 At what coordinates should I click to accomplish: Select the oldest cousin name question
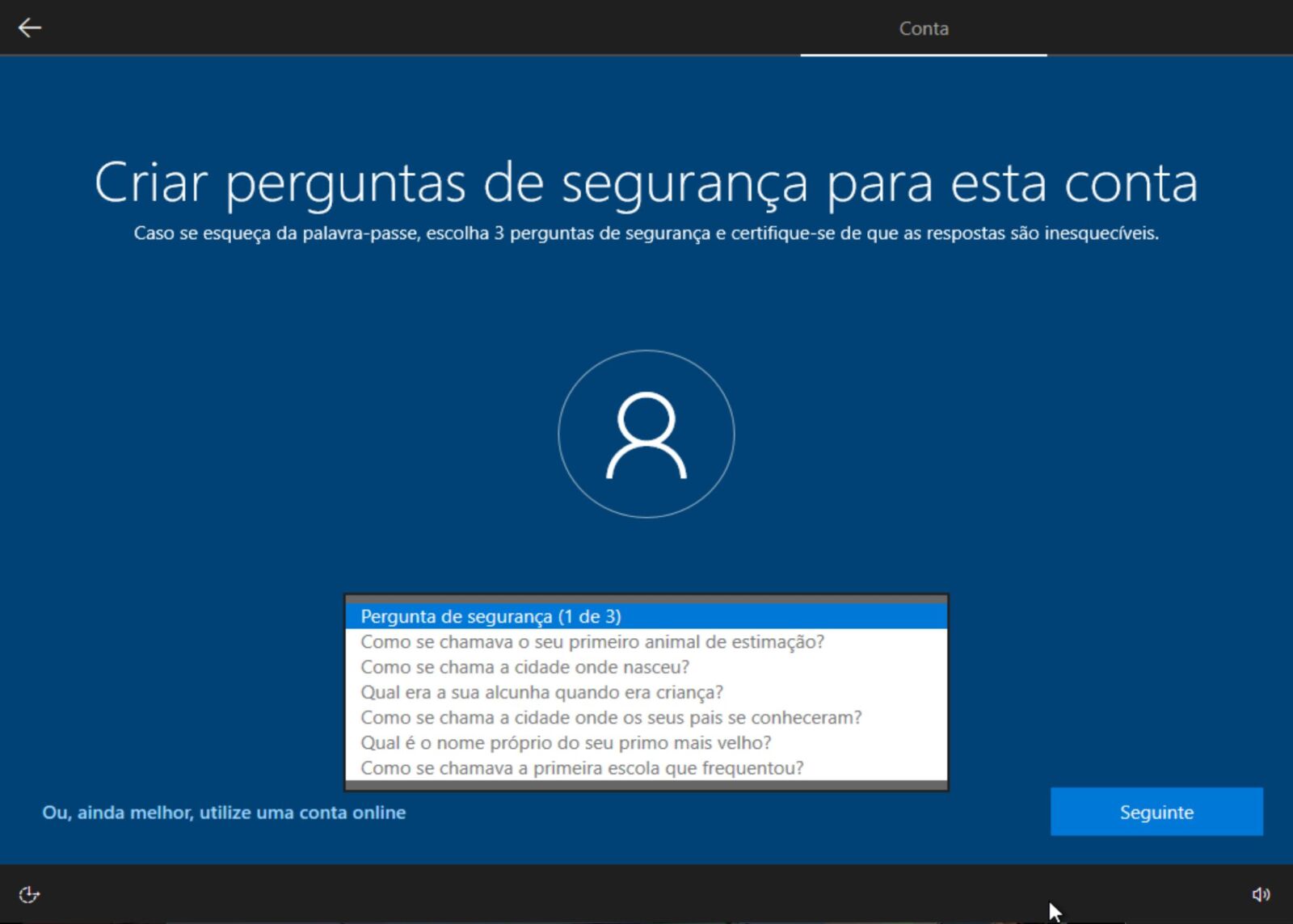tap(566, 742)
